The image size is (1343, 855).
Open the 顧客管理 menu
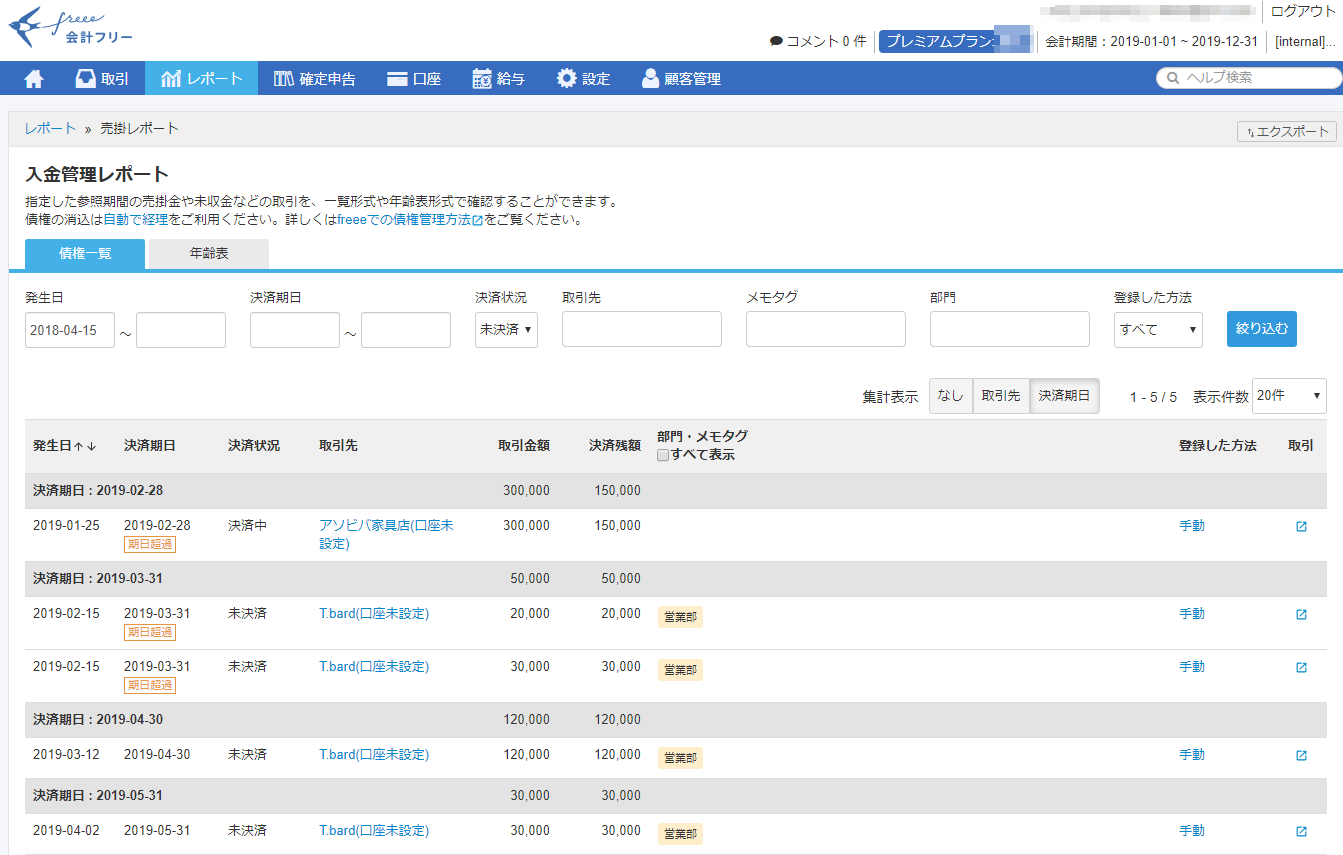[x=681, y=78]
